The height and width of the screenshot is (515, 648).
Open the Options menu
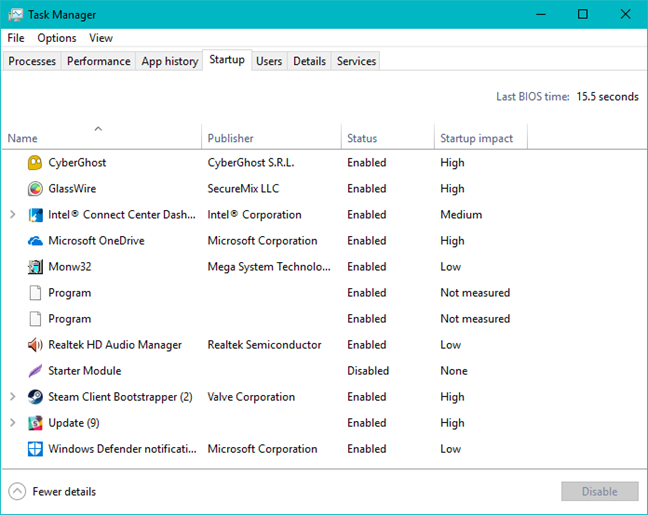(x=57, y=38)
